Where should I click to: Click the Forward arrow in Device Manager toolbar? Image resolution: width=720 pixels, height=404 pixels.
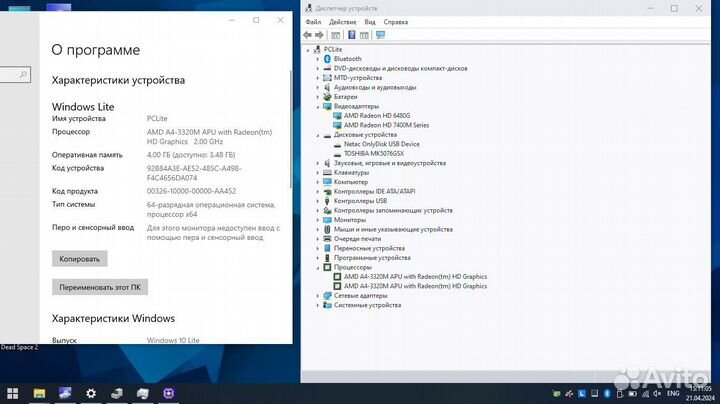319,35
